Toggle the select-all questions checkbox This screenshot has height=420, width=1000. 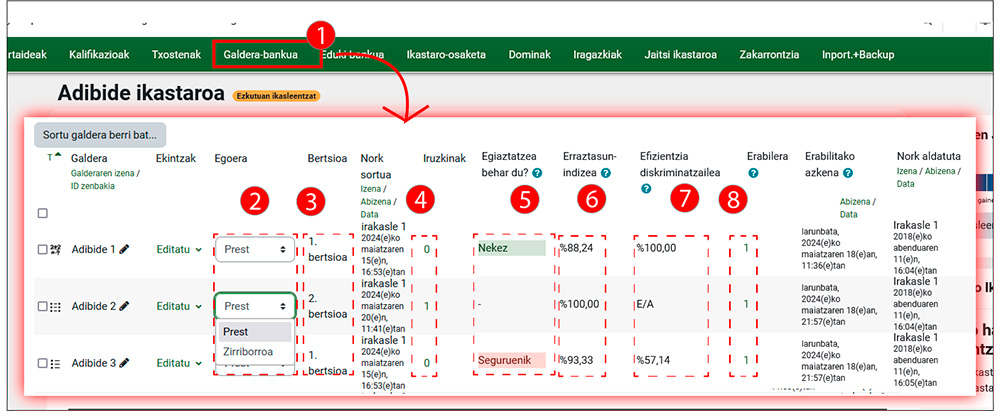pos(42,213)
